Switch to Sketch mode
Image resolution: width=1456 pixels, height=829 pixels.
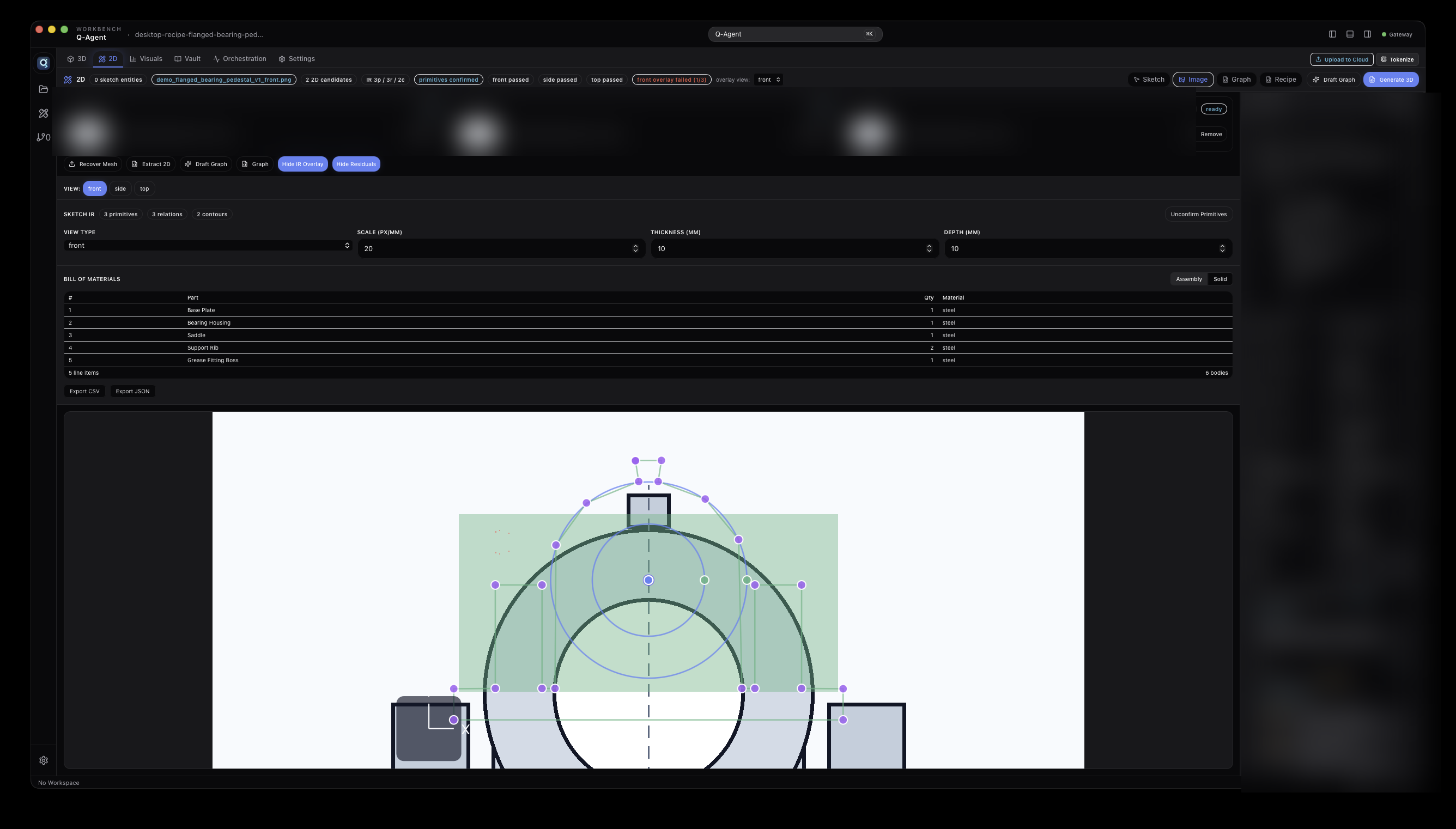pyautogui.click(x=1149, y=80)
